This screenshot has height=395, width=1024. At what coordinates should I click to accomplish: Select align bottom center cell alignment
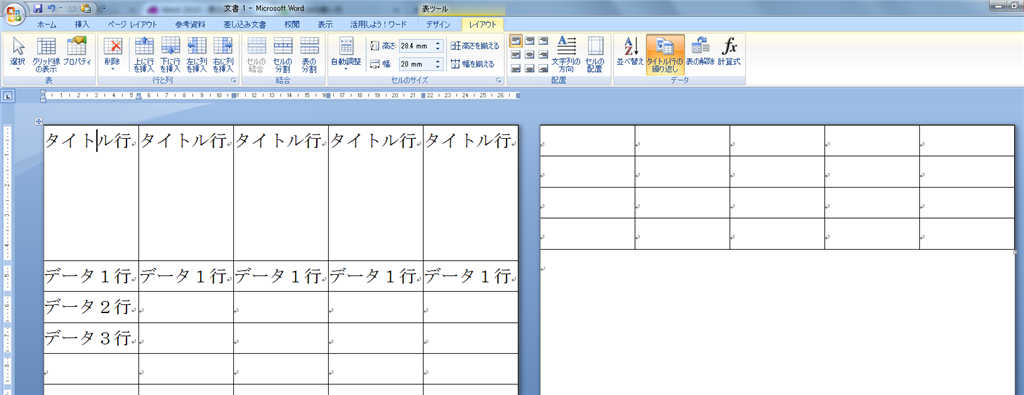click(x=530, y=69)
